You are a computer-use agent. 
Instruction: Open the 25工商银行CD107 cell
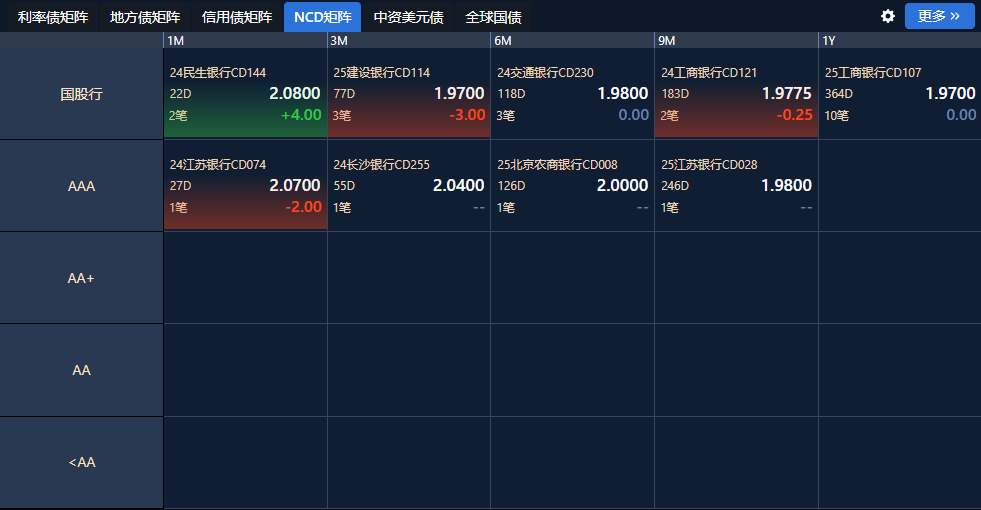[899, 94]
